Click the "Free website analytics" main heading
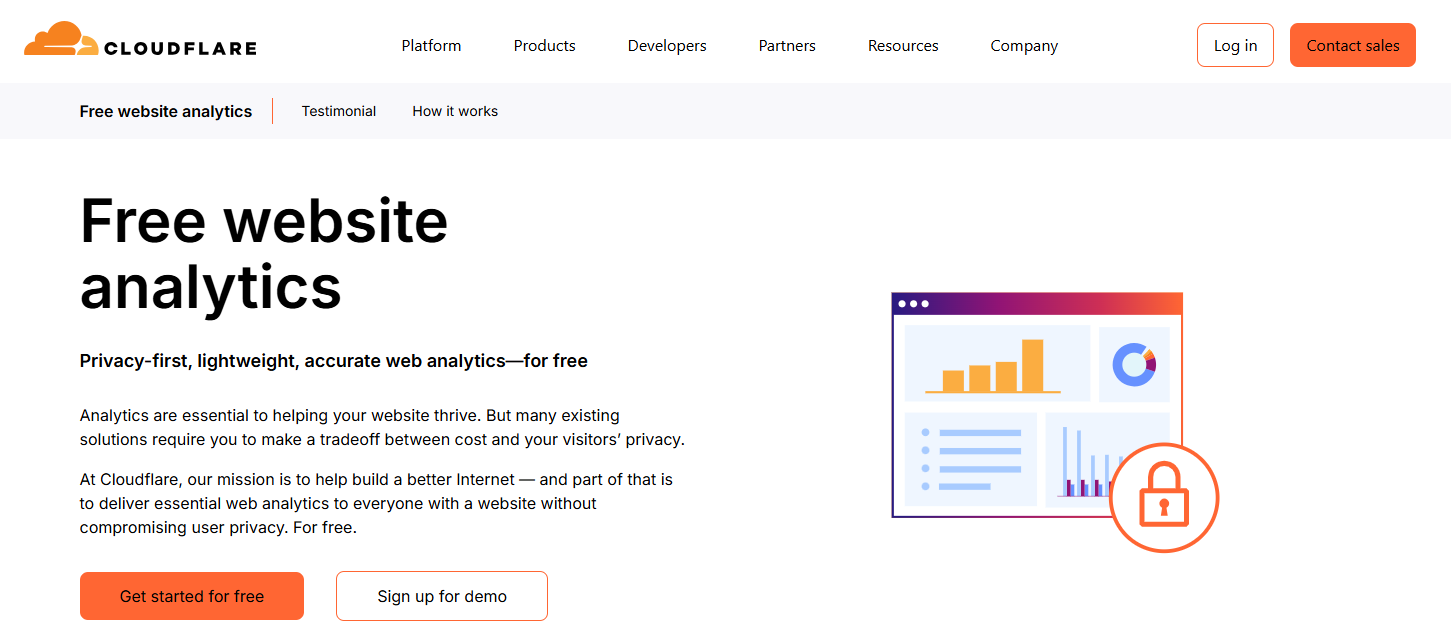1451x643 pixels. (264, 253)
